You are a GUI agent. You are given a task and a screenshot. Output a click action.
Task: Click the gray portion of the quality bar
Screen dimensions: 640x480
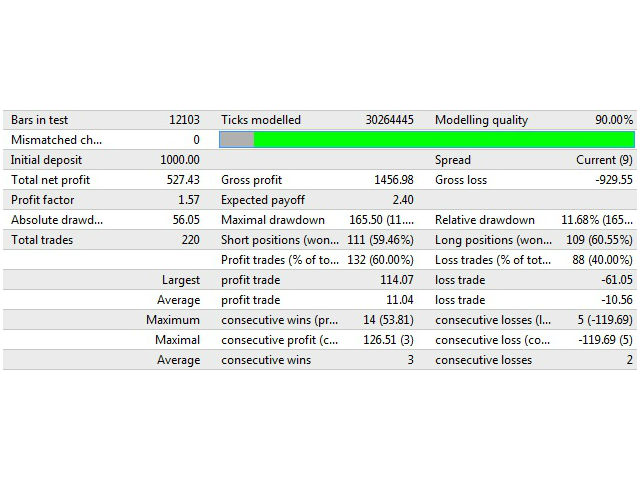click(x=237, y=140)
